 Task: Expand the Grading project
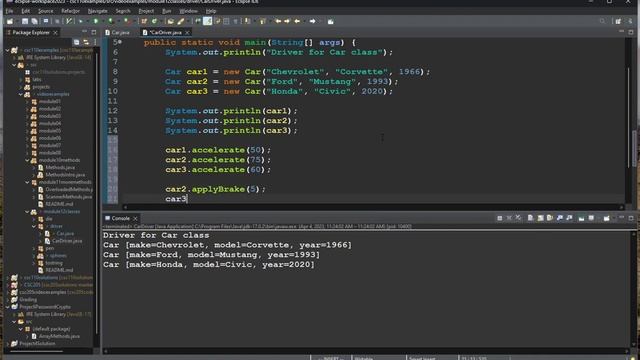tap(8, 300)
